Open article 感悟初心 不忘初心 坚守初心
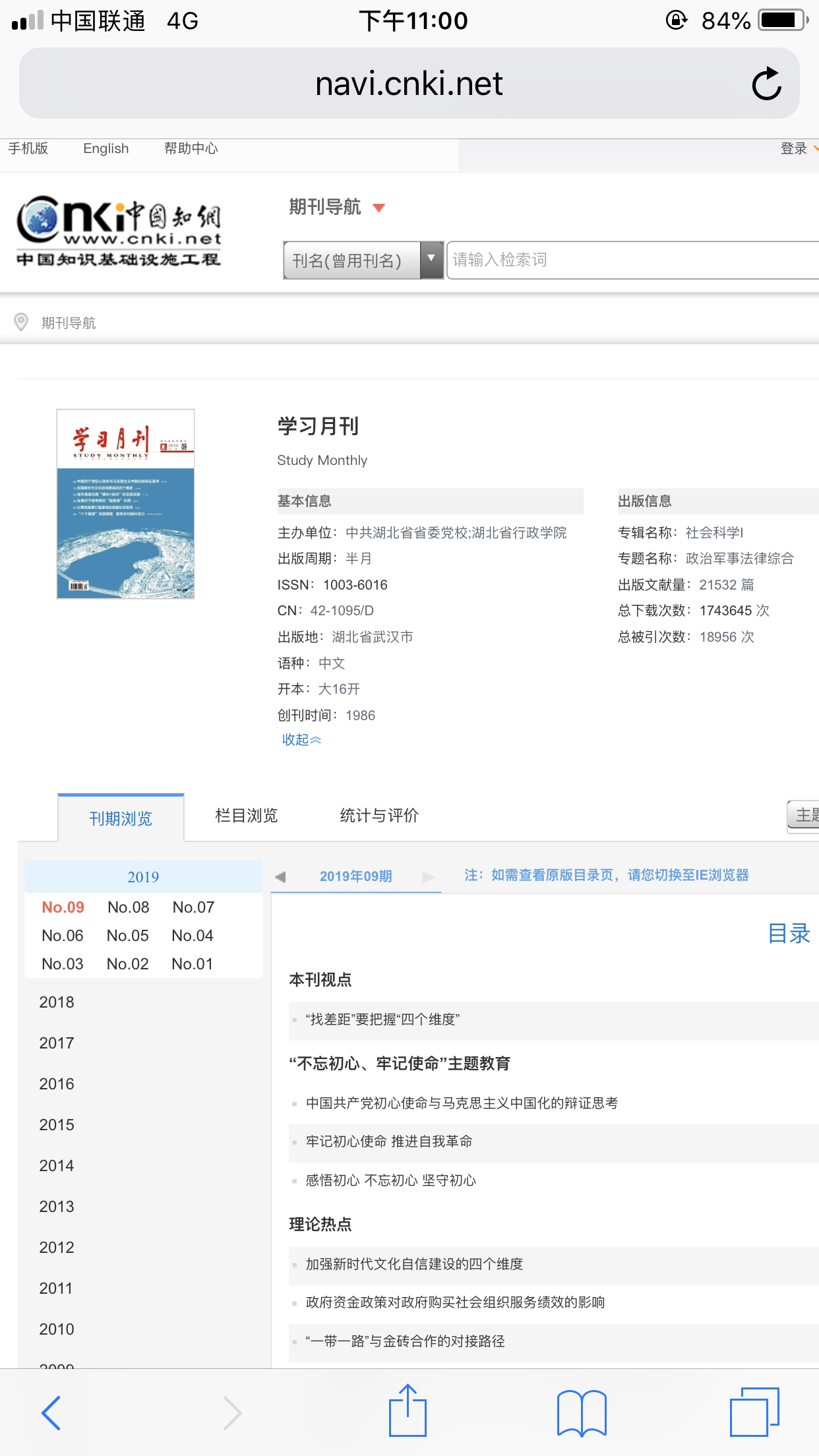 click(391, 1180)
